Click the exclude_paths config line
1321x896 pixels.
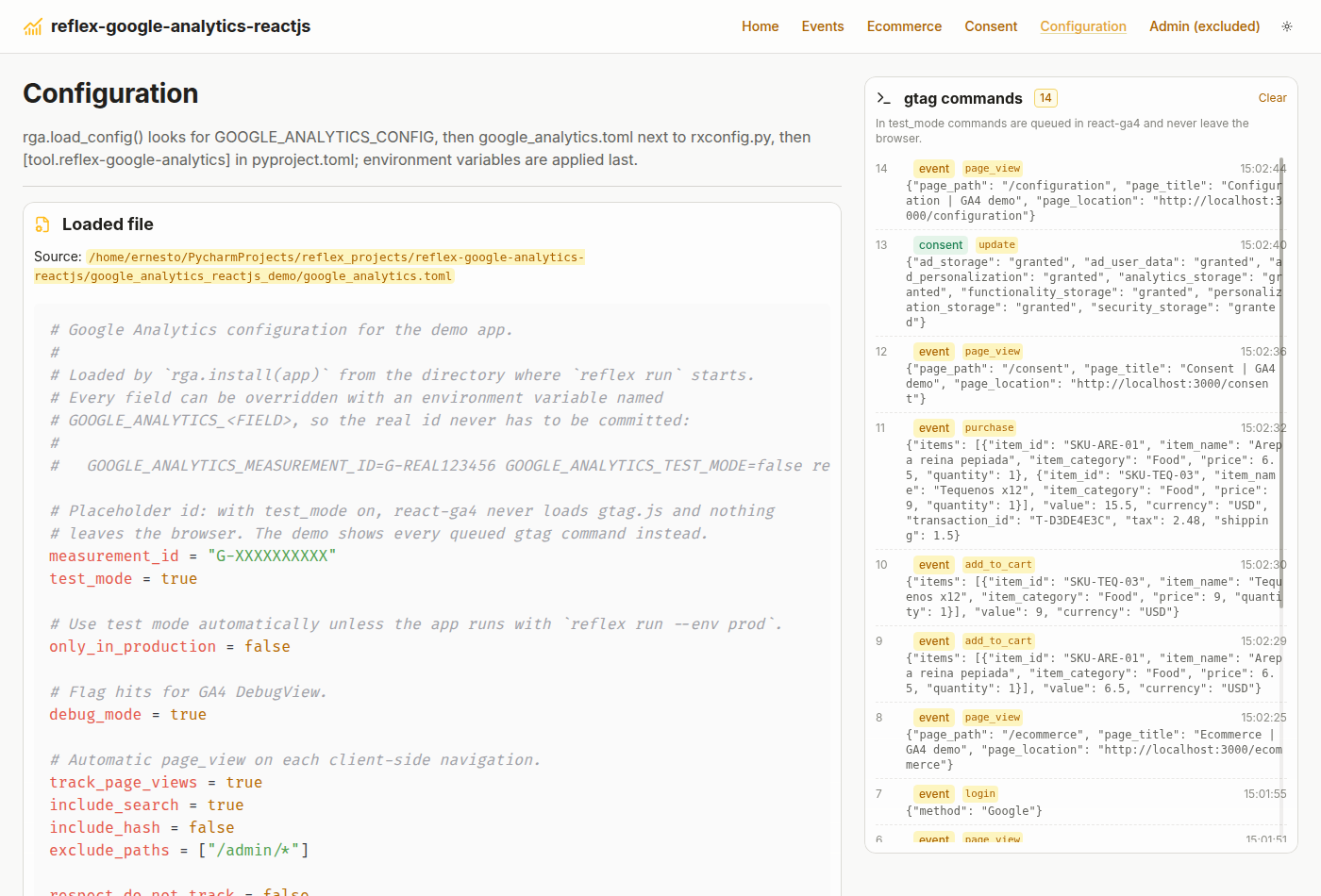(179, 851)
